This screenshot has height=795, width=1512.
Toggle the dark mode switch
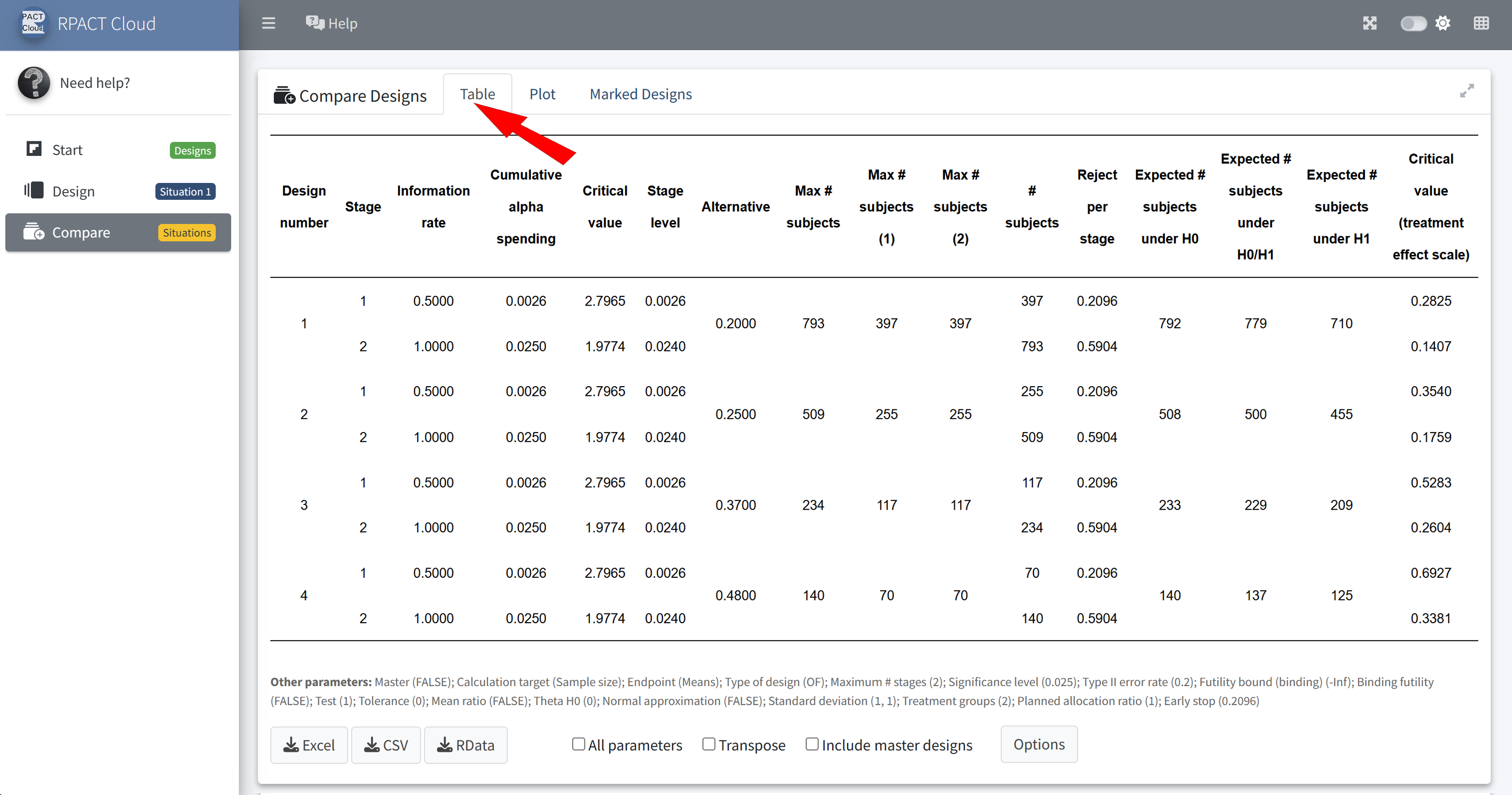(x=1413, y=24)
